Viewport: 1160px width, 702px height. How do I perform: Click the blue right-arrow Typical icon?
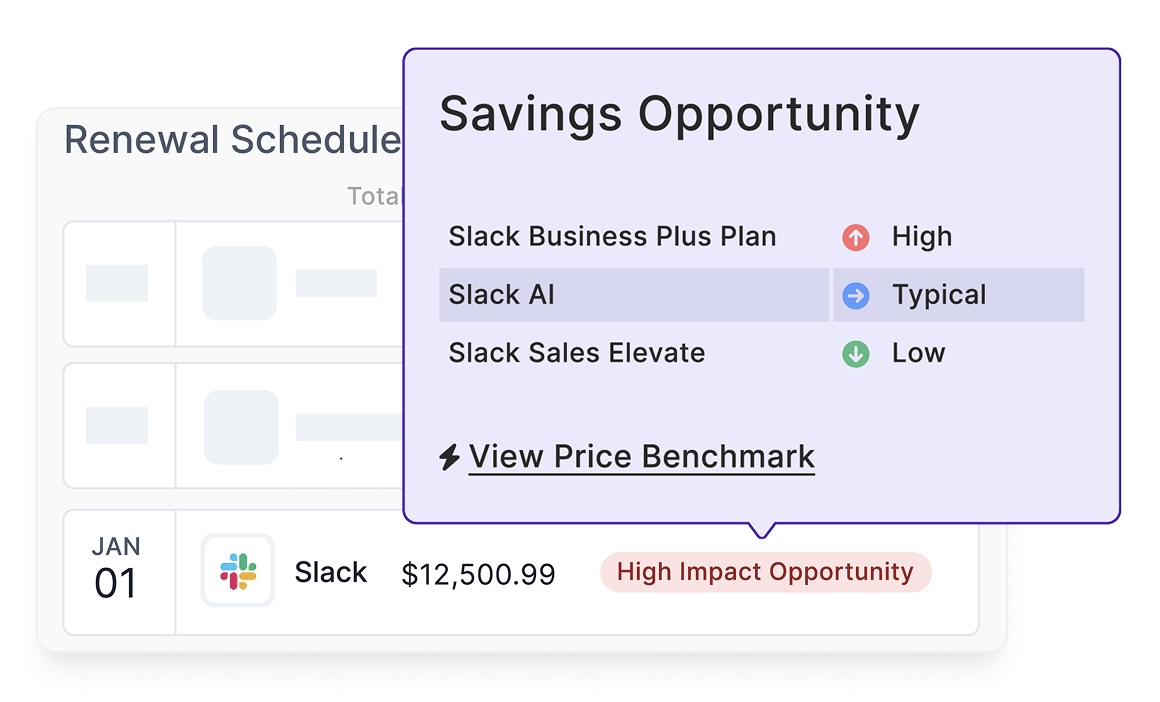tap(855, 295)
